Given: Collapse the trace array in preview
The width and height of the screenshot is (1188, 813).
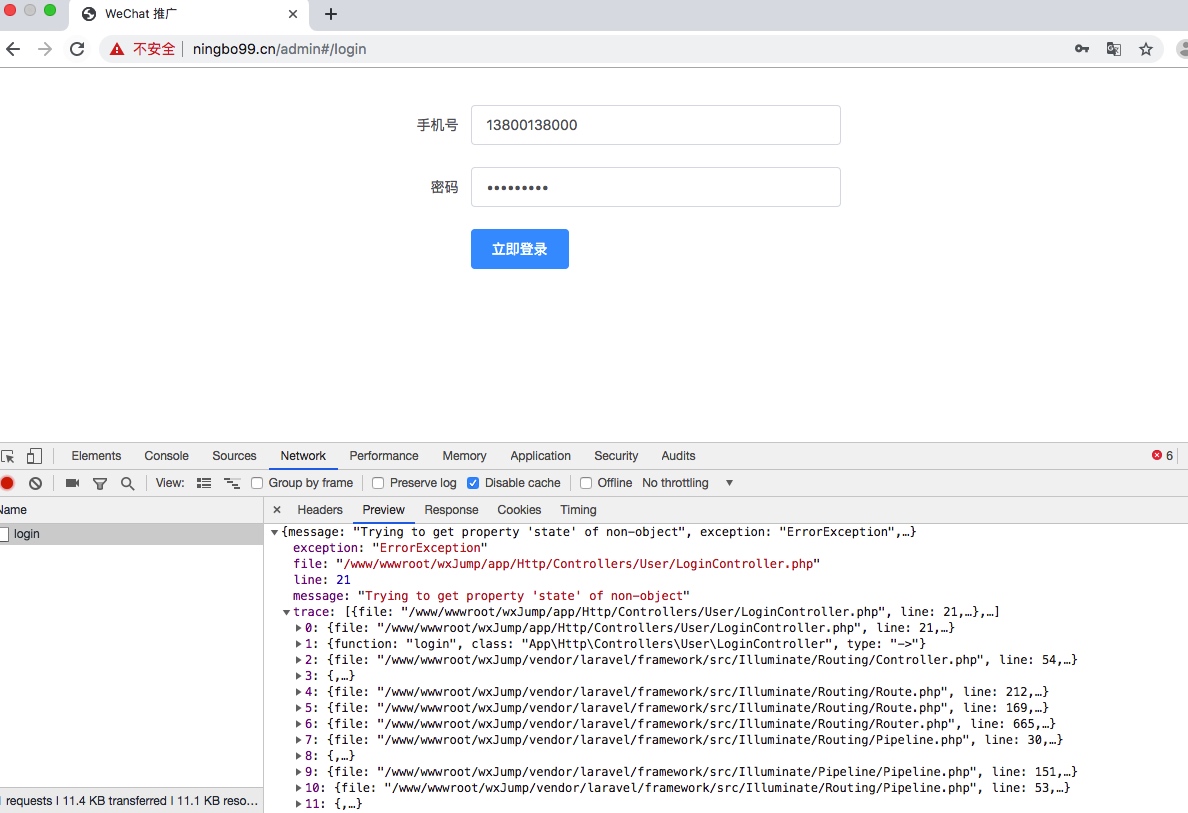Looking at the screenshot, I should (287, 612).
